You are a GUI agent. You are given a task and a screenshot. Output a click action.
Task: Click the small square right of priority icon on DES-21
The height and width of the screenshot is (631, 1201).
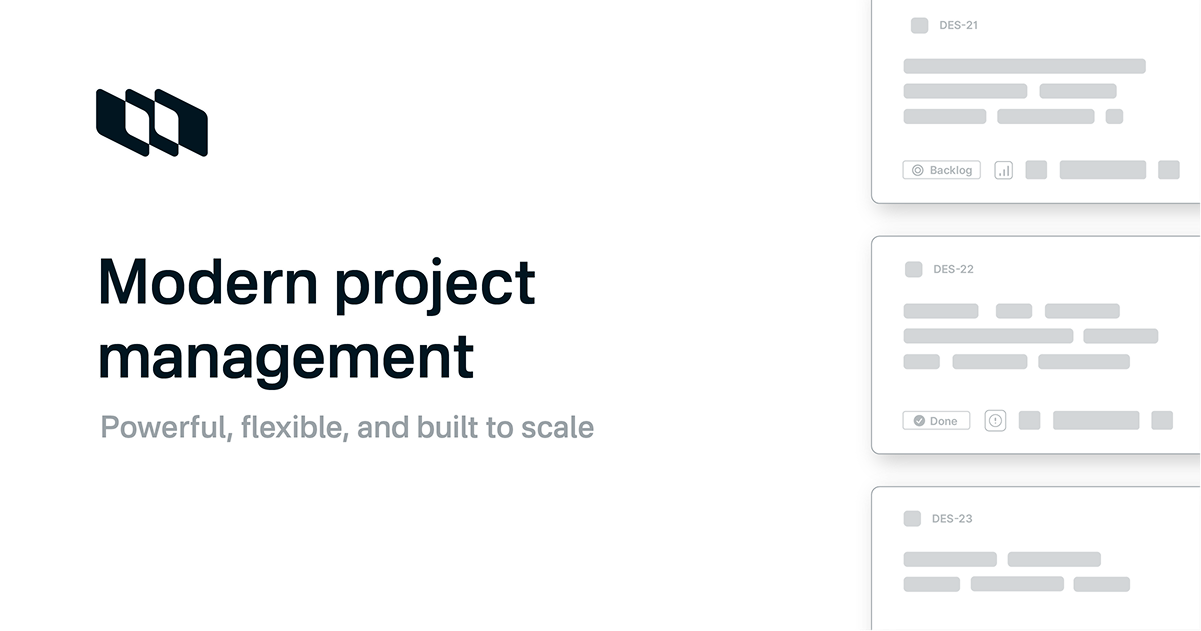(1036, 170)
